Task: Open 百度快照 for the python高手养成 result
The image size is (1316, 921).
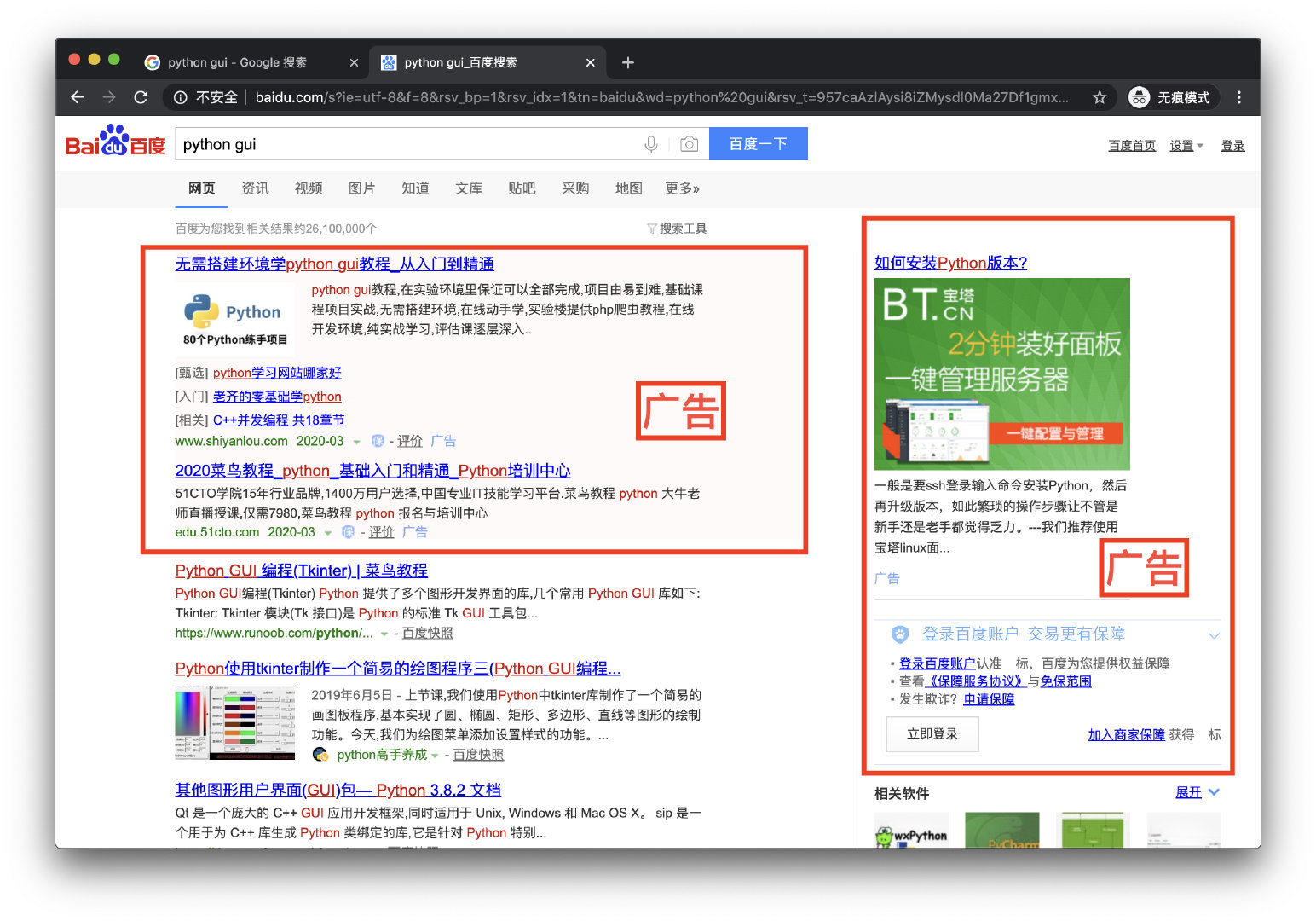Action: 478,755
